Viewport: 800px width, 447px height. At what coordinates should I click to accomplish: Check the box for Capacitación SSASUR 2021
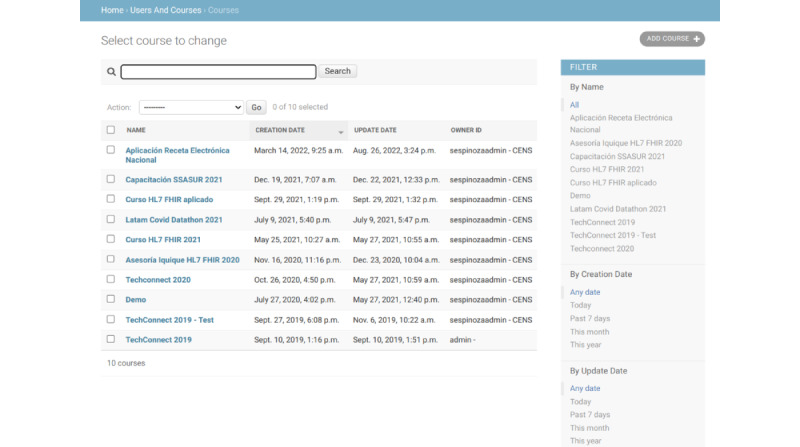(x=111, y=179)
